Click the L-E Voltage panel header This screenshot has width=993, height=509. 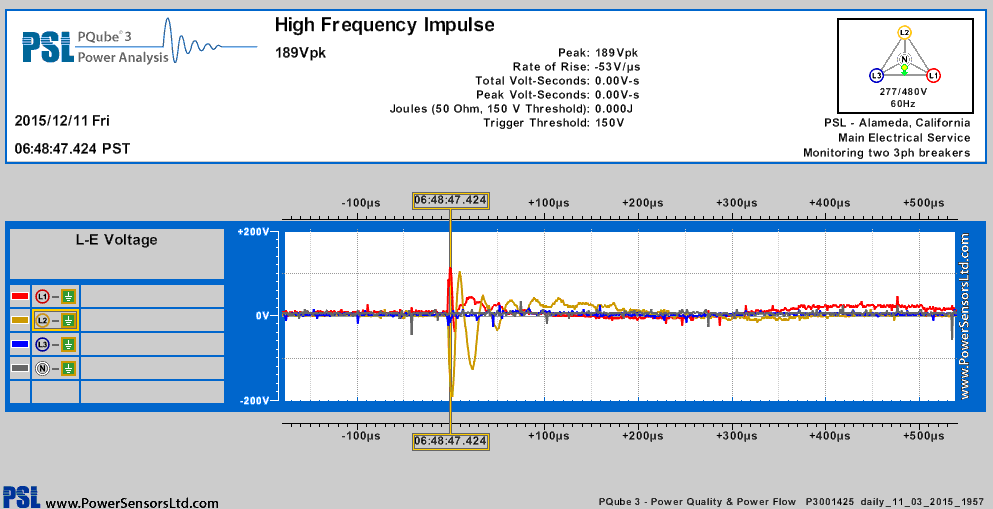point(116,240)
